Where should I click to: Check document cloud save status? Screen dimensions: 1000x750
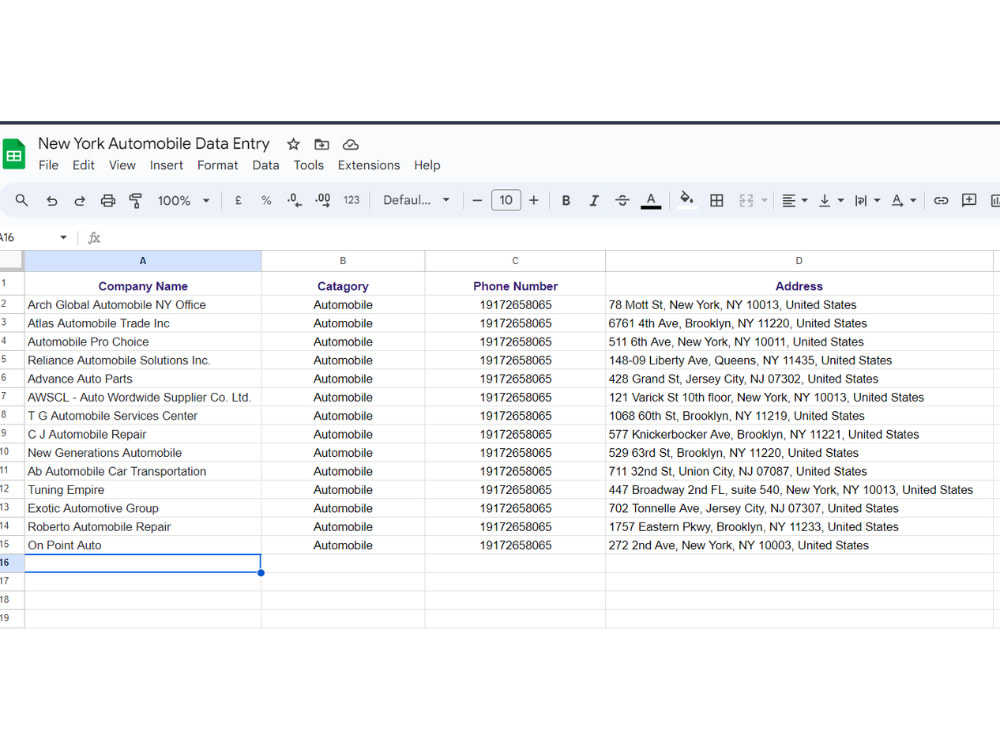pyautogui.click(x=350, y=144)
